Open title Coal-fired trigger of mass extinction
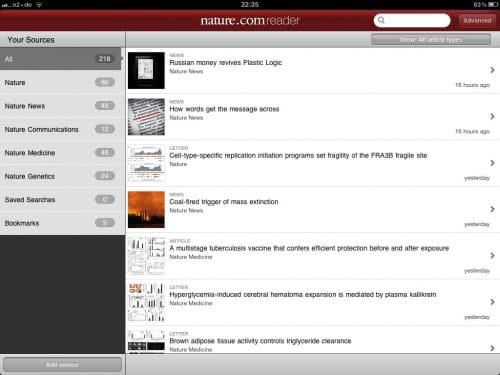The image size is (500, 375). 224,202
